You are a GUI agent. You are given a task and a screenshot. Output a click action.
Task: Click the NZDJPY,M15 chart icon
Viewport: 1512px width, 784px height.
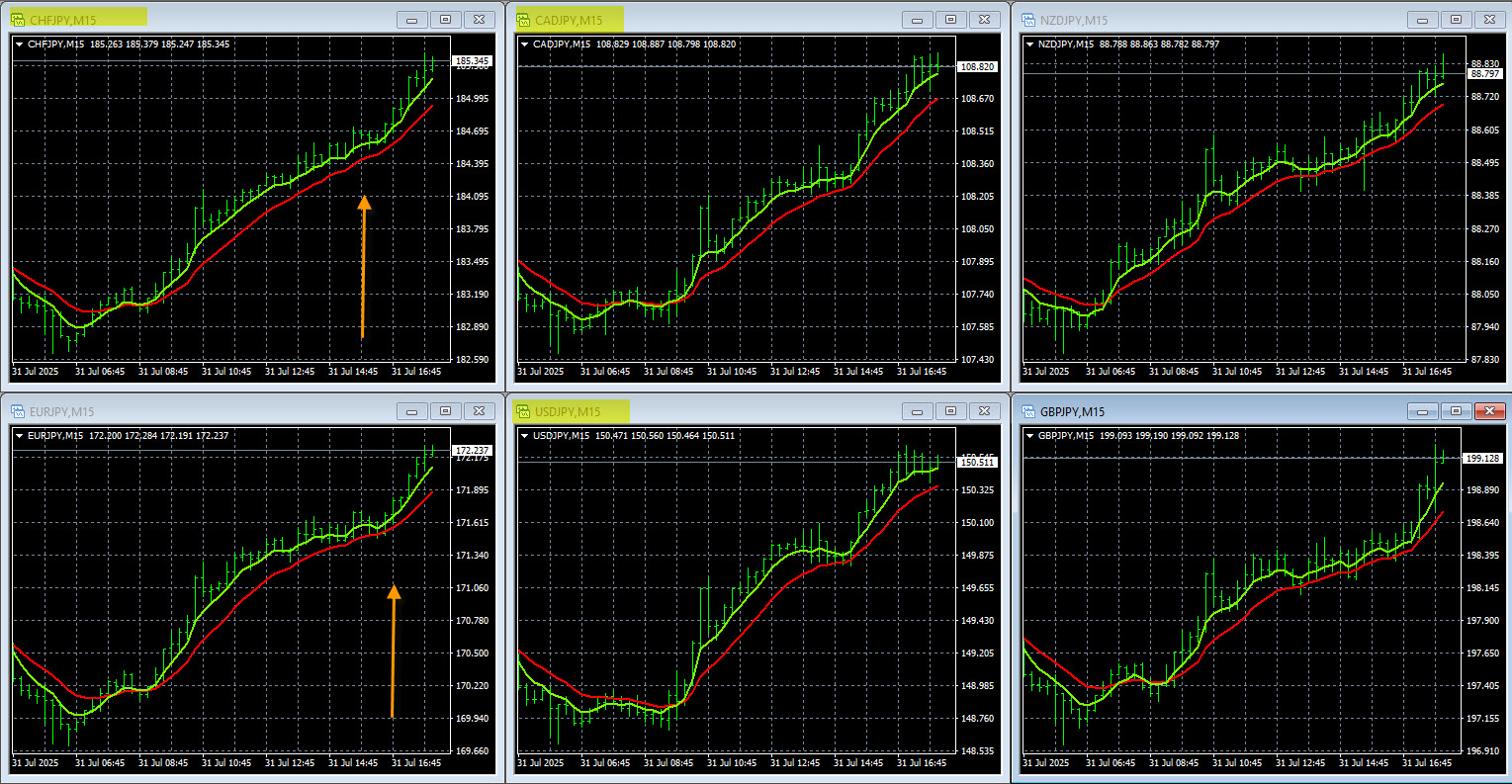1030,17
